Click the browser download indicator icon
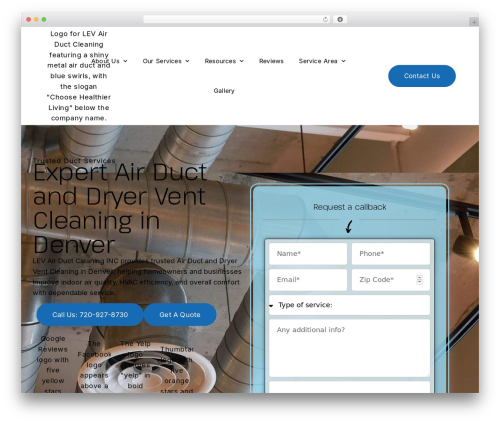Image resolution: width=500 pixels, height=423 pixels. (x=340, y=19)
